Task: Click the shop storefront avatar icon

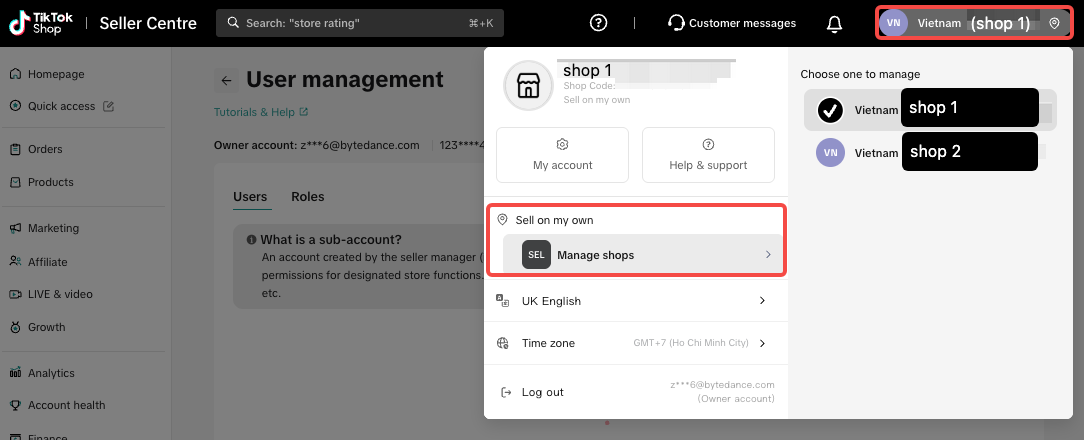Action: pos(528,86)
